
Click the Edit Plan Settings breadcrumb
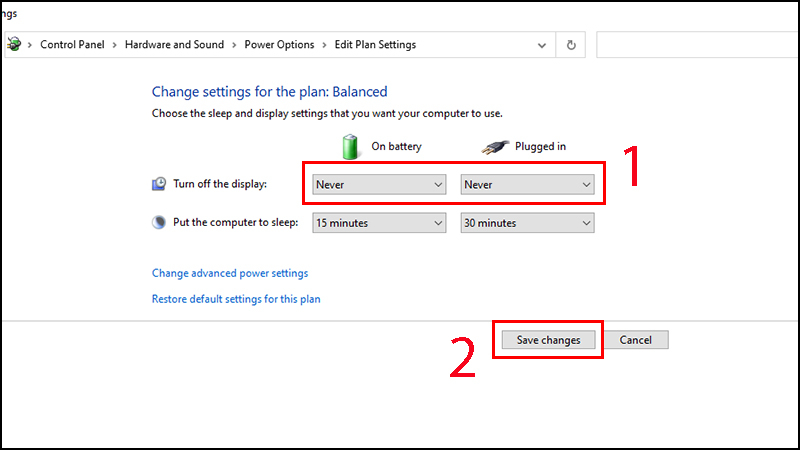coord(375,45)
